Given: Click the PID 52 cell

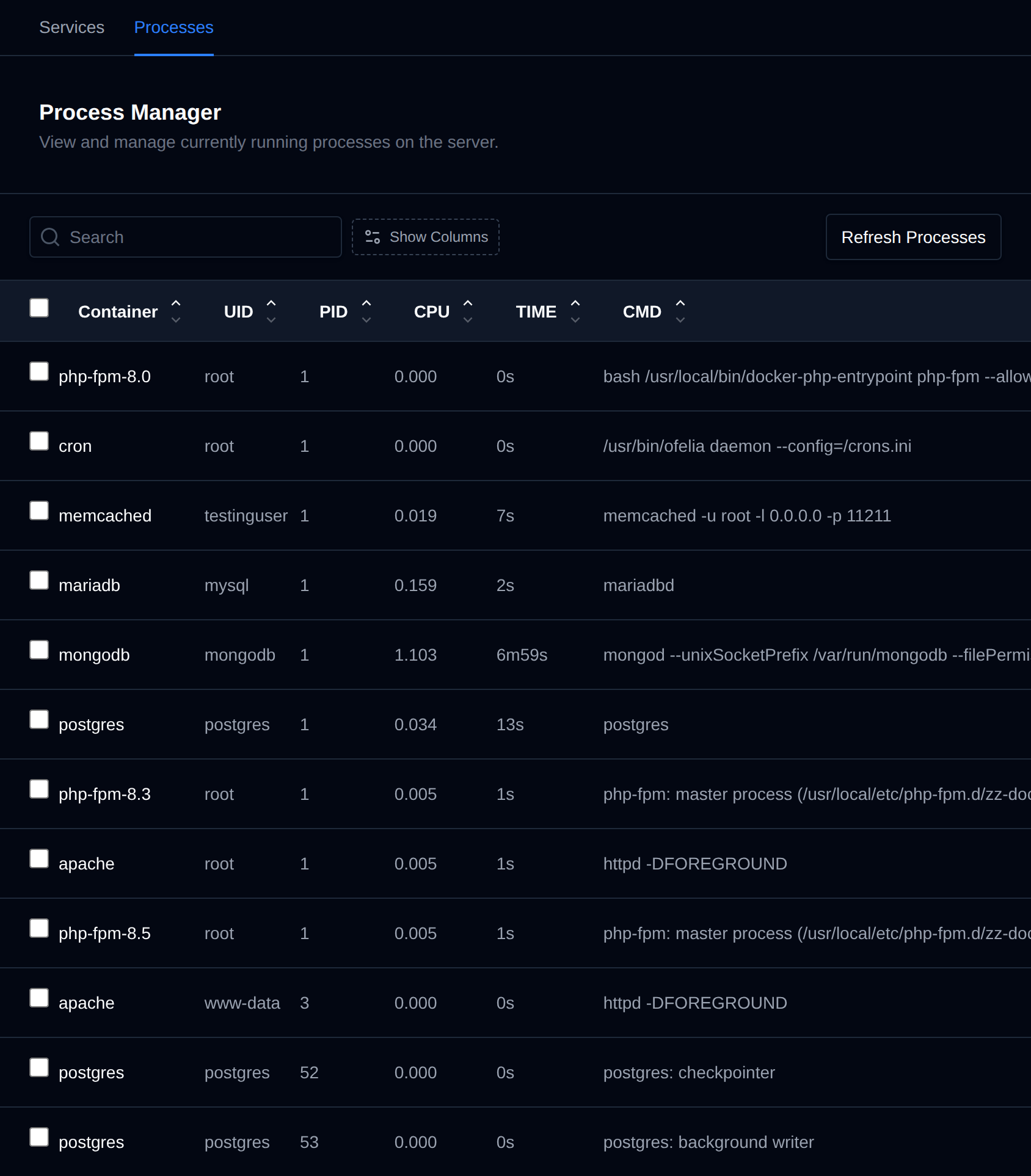Looking at the screenshot, I should click(x=309, y=1073).
